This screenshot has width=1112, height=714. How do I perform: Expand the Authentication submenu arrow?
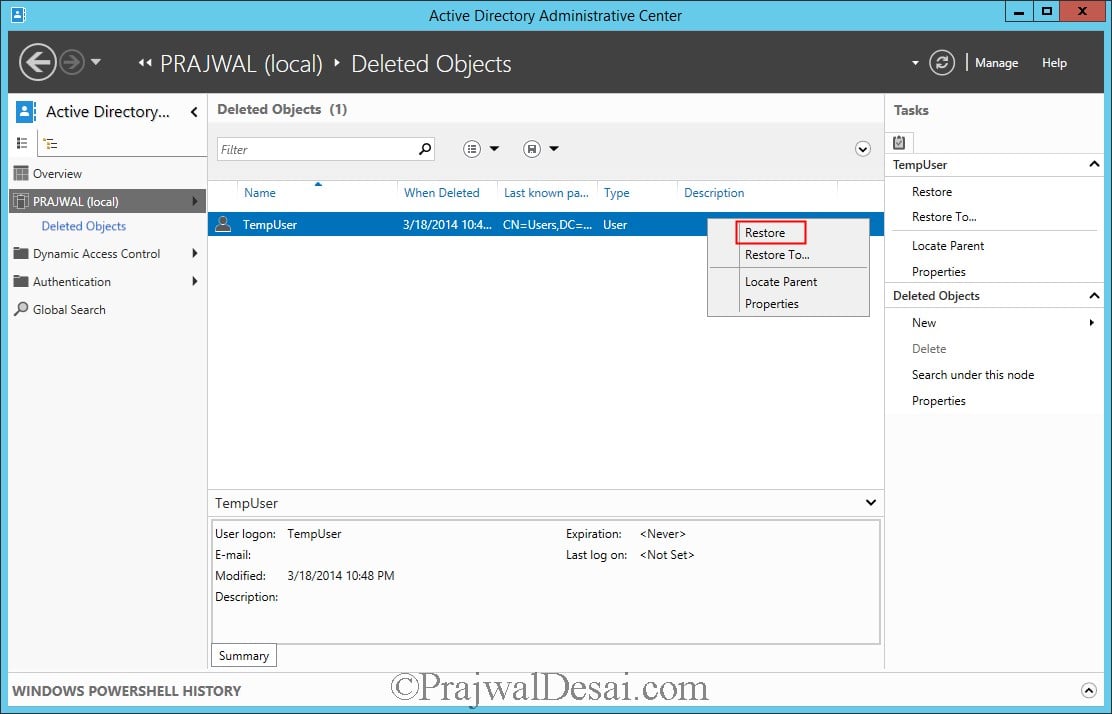[x=195, y=281]
